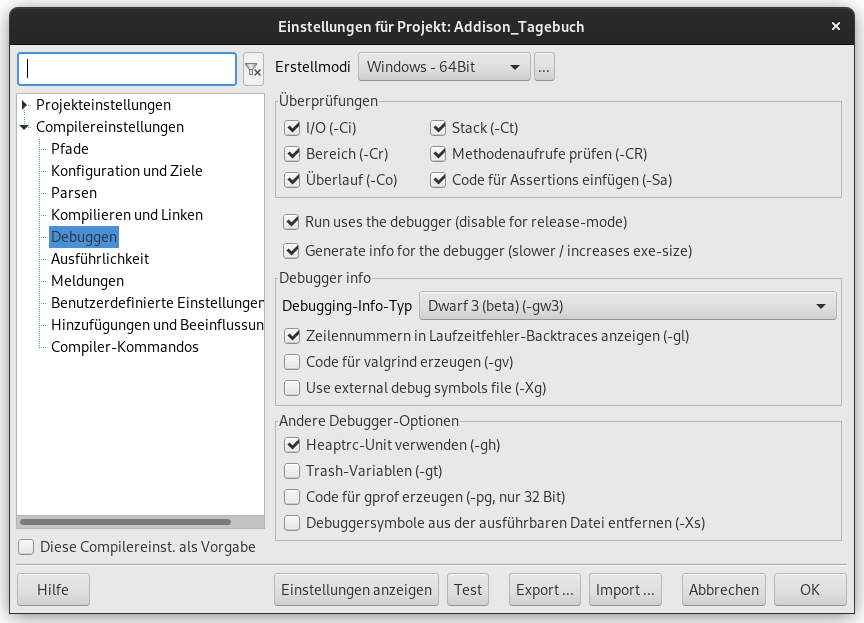Click the clear filter icon beside search box
Screen dimensions: 864x623
pyautogui.click(x=253, y=68)
